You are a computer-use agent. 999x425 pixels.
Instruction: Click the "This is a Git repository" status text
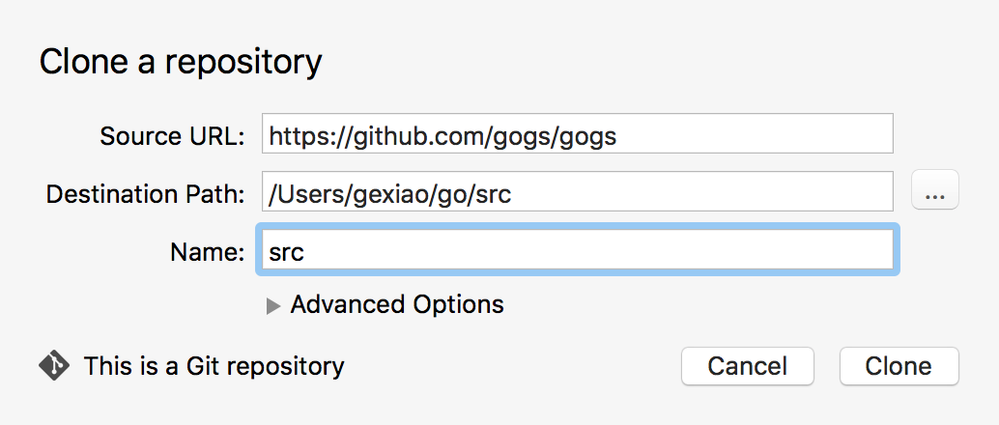pyautogui.click(x=214, y=366)
